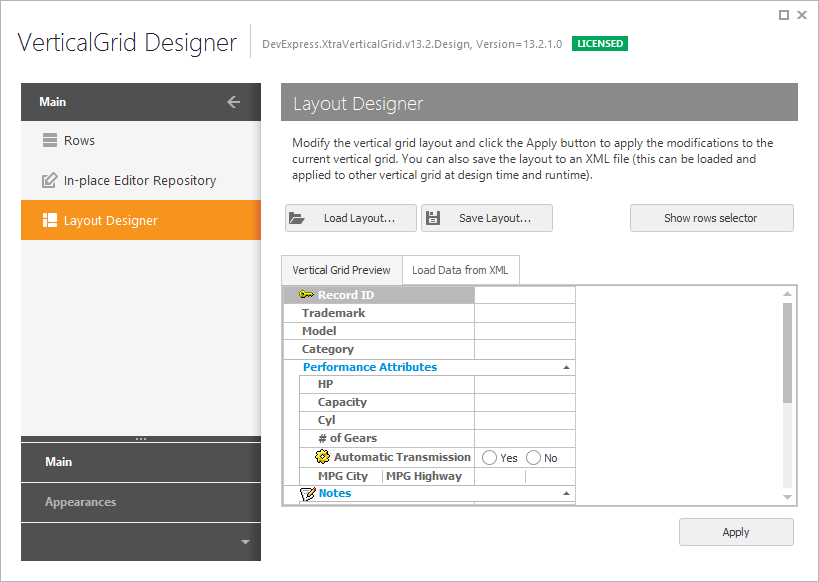This screenshot has width=819, height=582.
Task: Click the Model value cell
Action: (x=525, y=331)
